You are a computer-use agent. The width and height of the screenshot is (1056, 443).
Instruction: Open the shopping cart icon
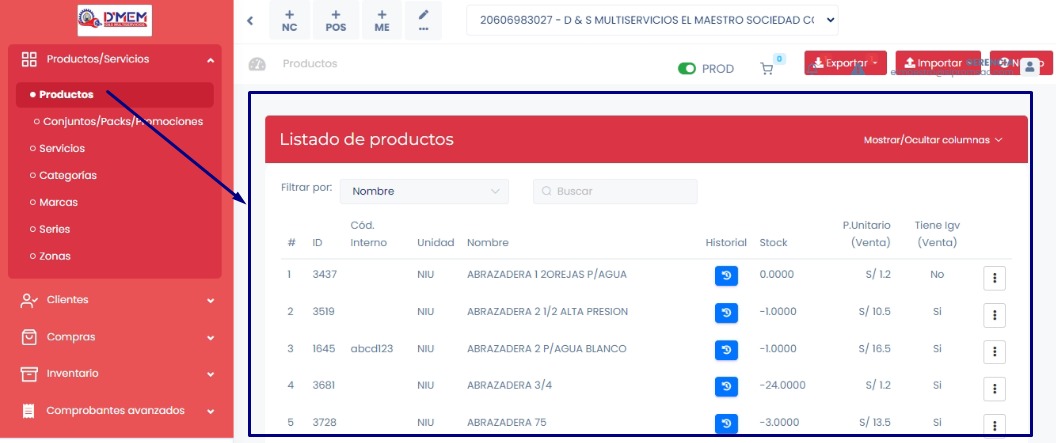pos(767,69)
